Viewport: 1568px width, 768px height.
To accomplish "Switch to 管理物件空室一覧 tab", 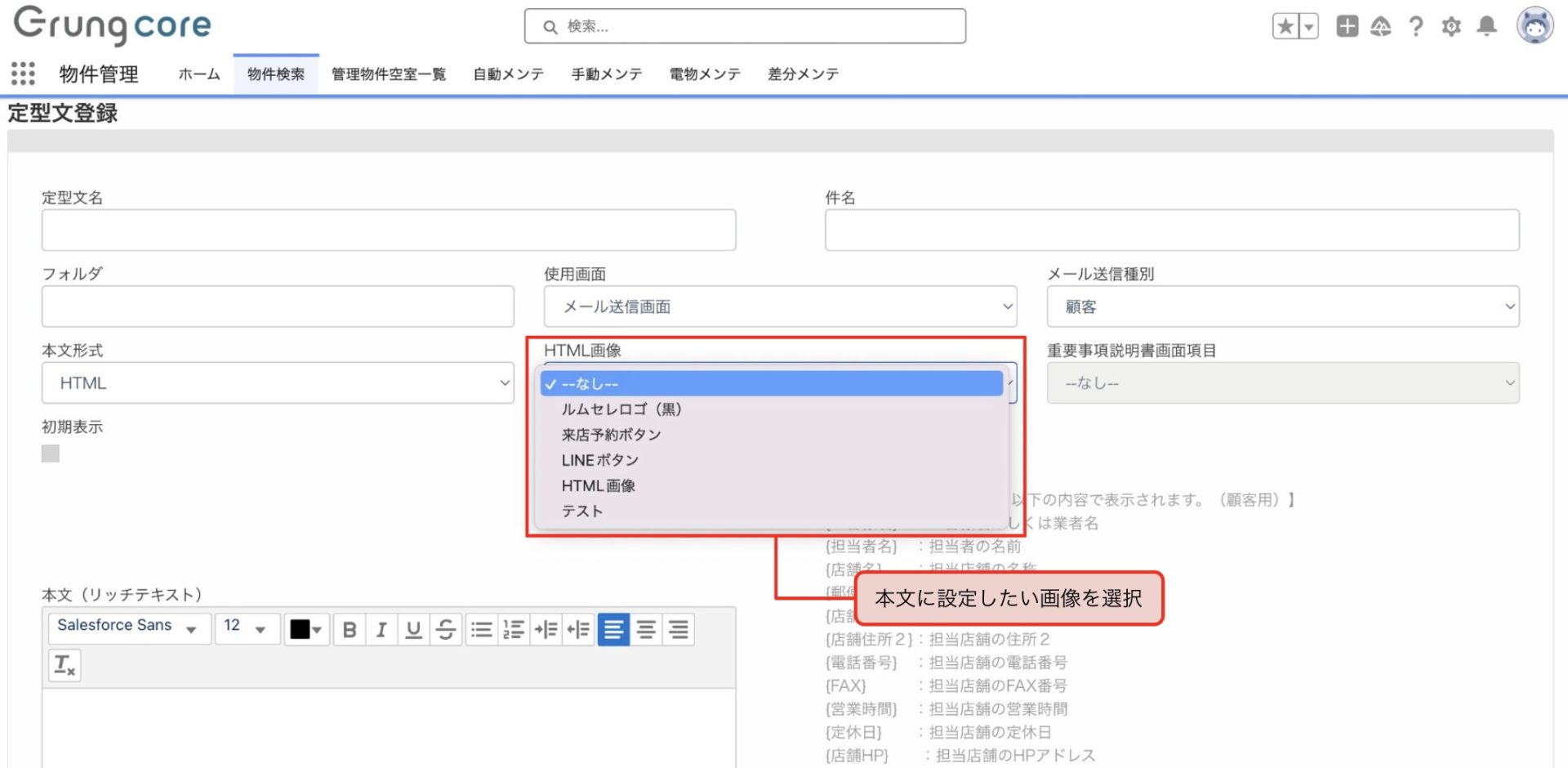I will 389,74.
